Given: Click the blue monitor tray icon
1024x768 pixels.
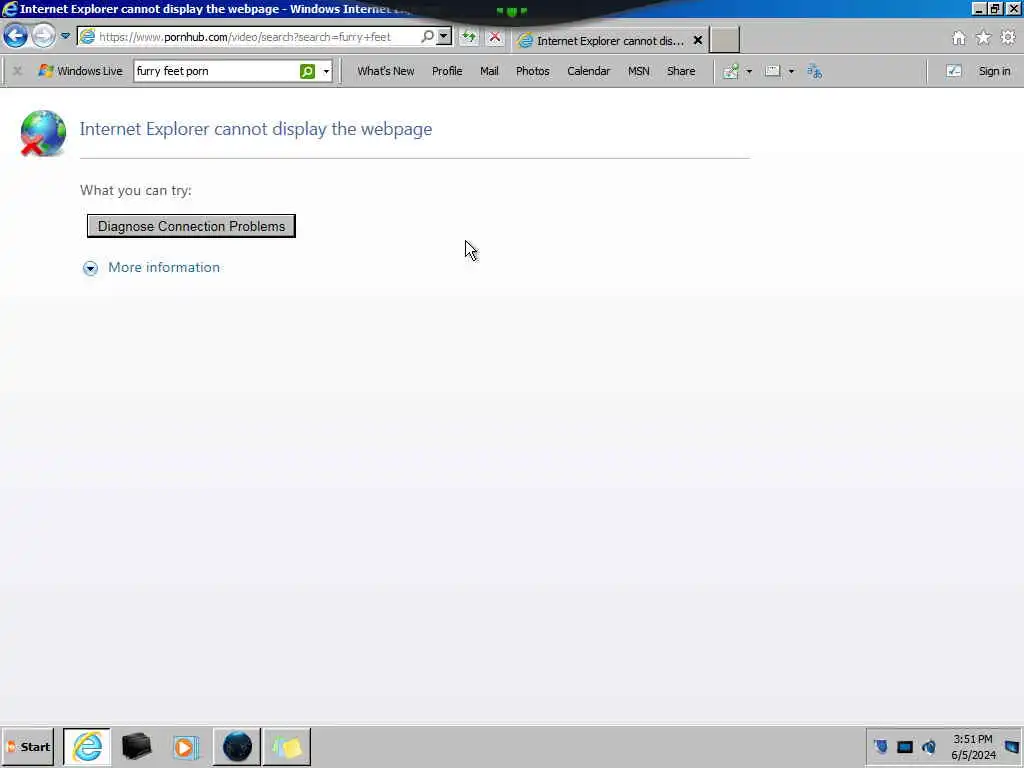Looking at the screenshot, I should pyautogui.click(x=904, y=747).
